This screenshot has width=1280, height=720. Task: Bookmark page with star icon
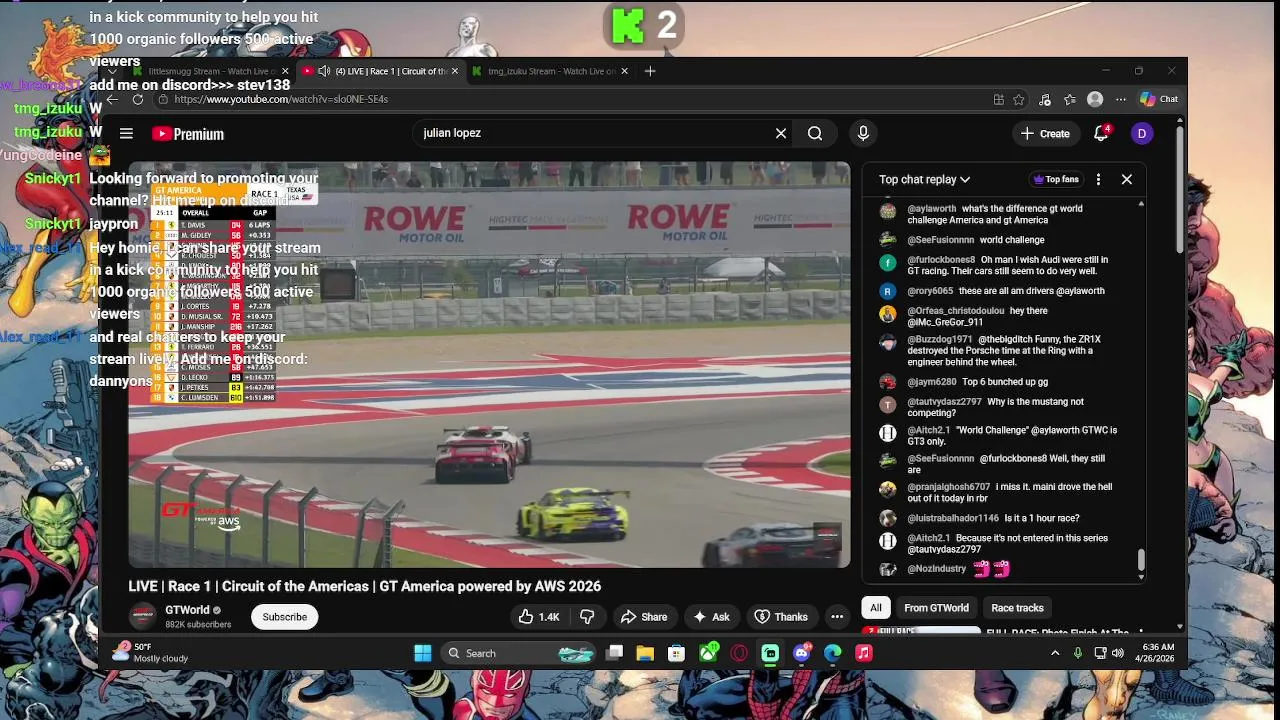(x=1019, y=99)
